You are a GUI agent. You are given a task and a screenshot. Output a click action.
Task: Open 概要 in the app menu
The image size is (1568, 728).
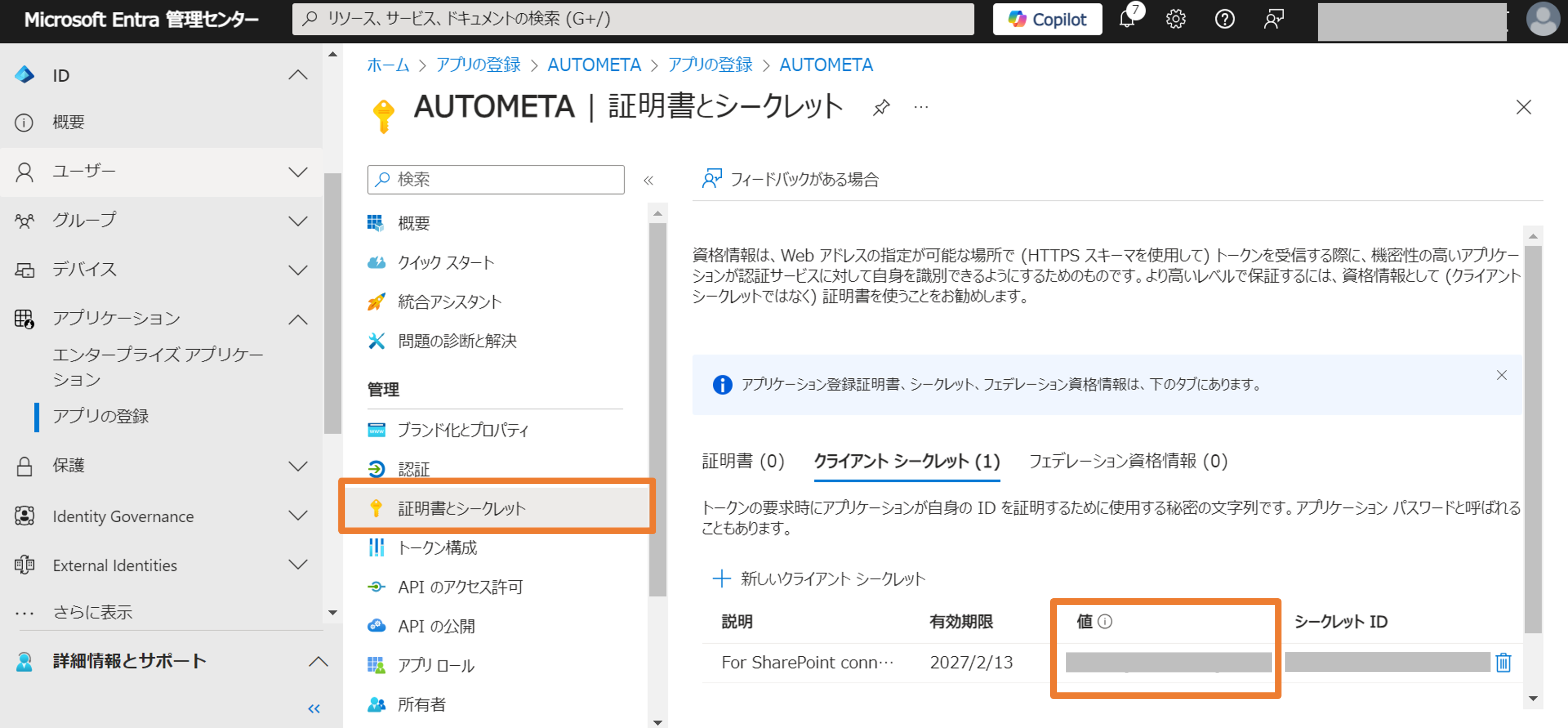tap(414, 223)
